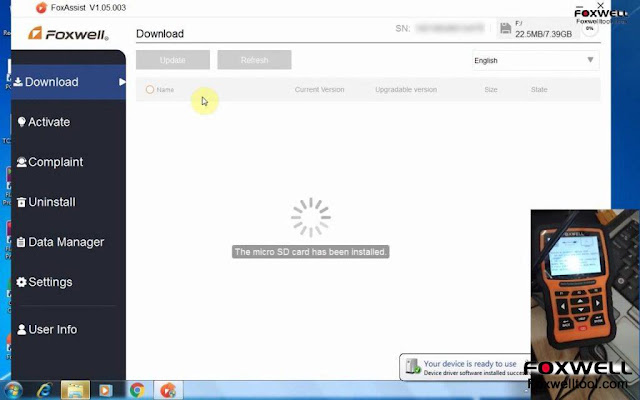Click the grayed Update button

coord(173,60)
